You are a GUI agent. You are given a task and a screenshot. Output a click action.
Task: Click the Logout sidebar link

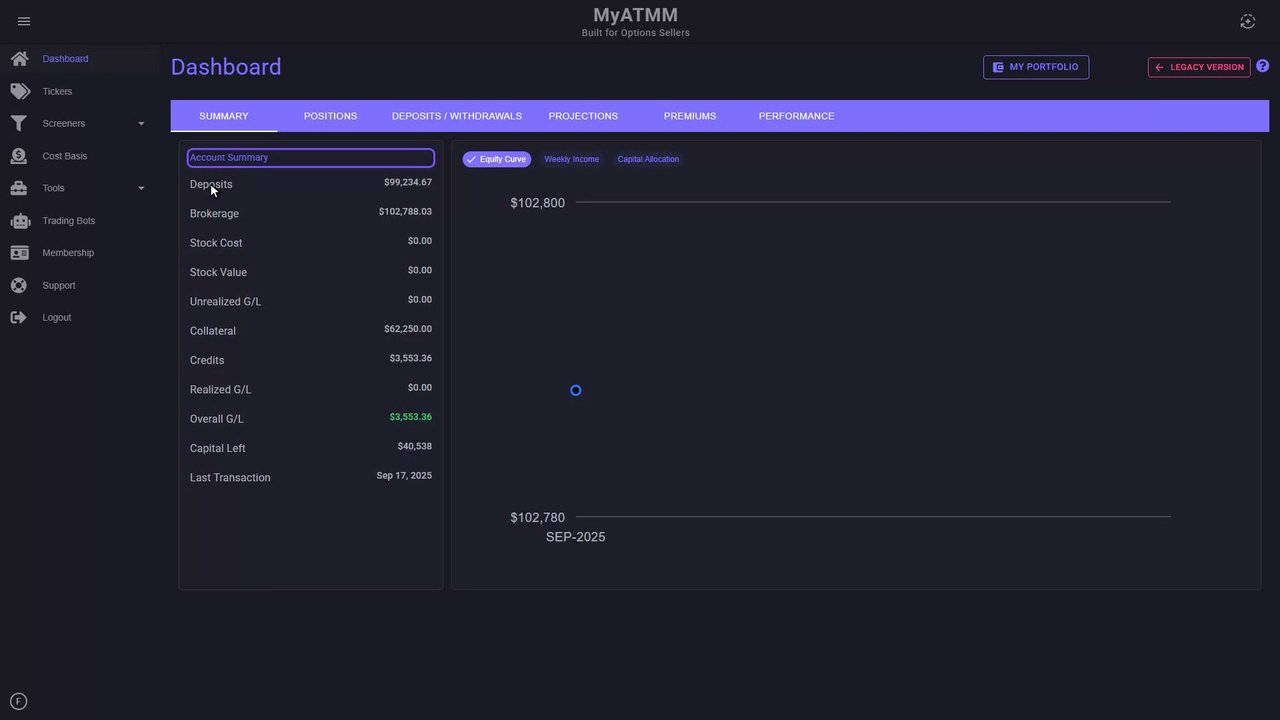click(x=57, y=318)
